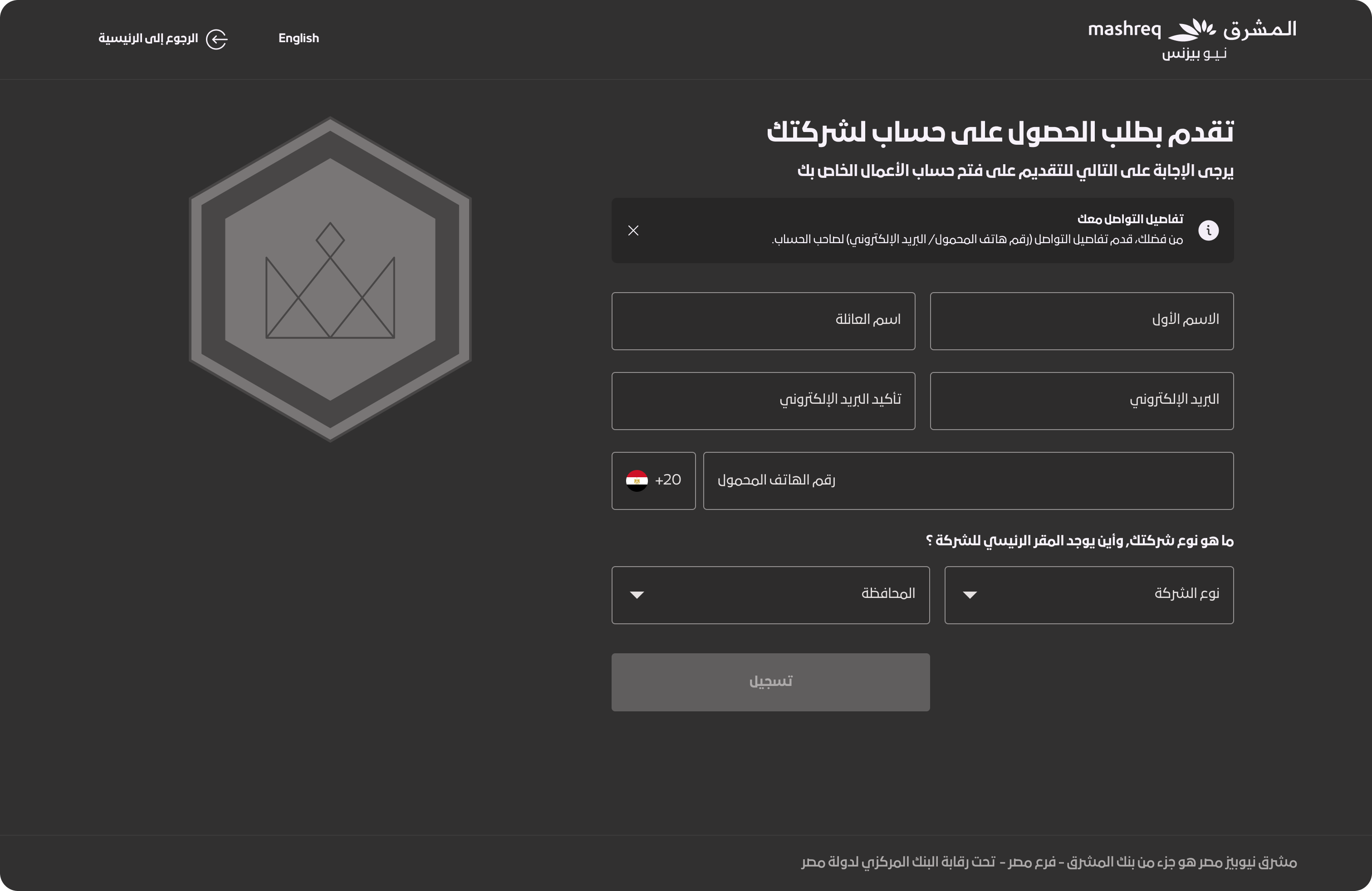Click the info icon in the banner

click(x=1208, y=230)
